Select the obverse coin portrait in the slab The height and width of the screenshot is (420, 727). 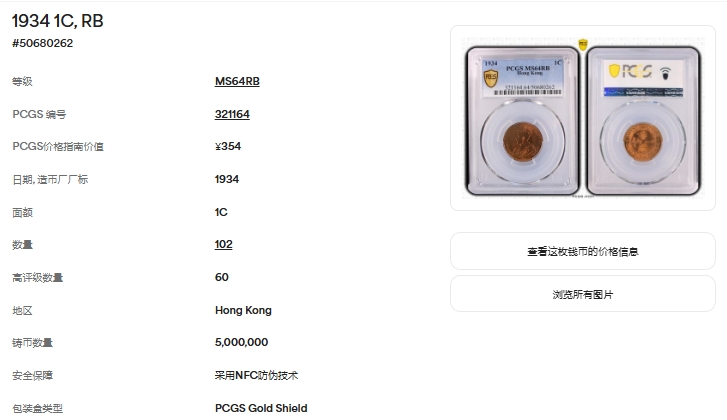pyautogui.click(x=523, y=142)
